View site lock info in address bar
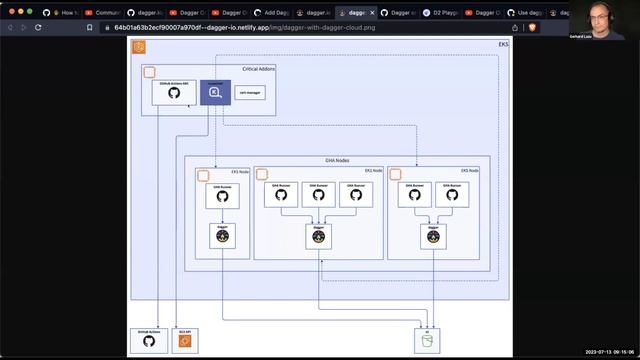Viewport: 640px width, 360px height. point(107,28)
